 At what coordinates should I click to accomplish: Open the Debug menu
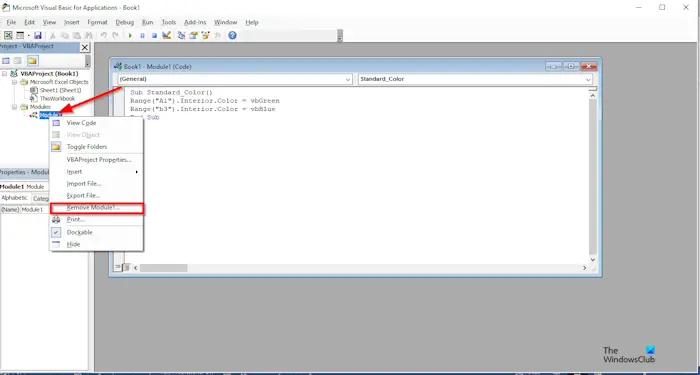125,22
